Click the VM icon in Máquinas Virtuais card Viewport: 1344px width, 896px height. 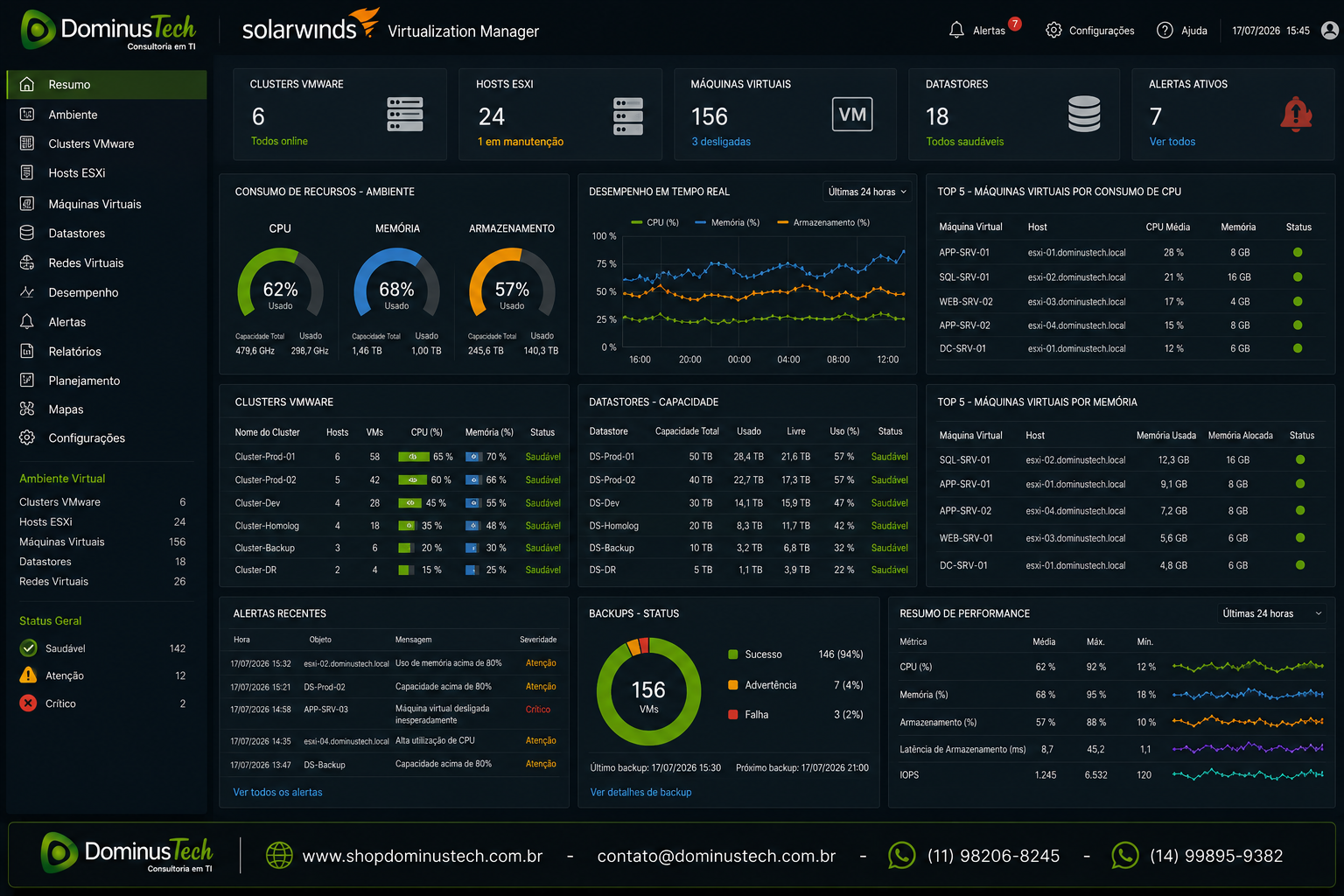[852, 114]
